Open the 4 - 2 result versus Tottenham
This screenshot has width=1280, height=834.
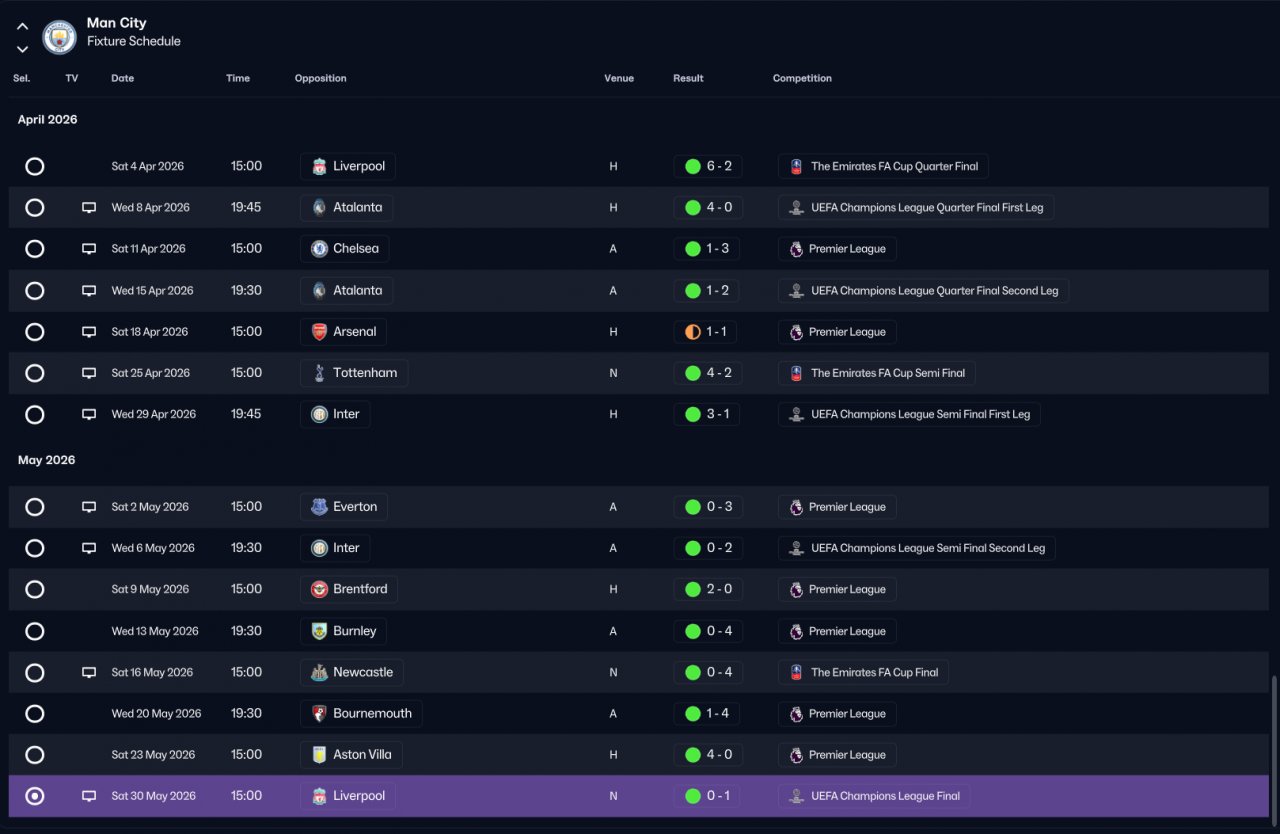[x=707, y=373]
